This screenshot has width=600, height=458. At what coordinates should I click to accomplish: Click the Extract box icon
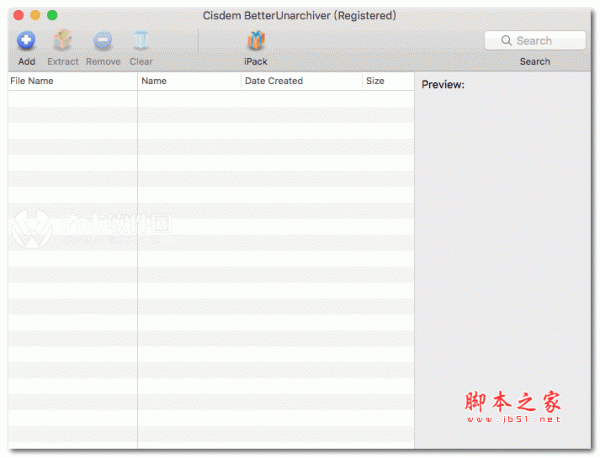click(x=62, y=40)
